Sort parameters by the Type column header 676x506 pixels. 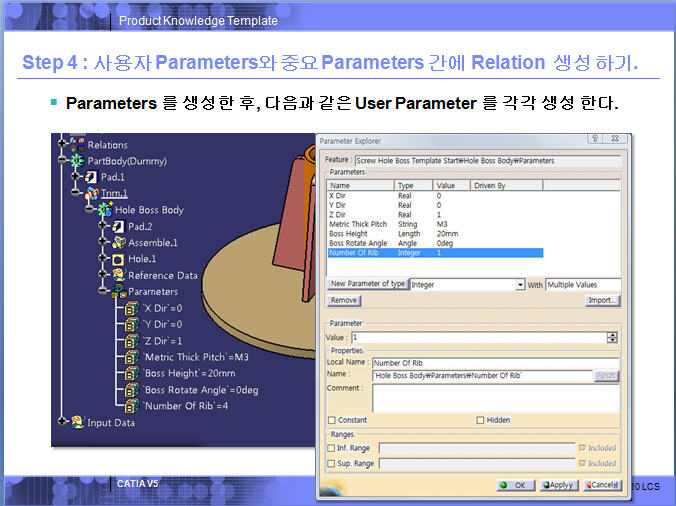tap(405, 185)
